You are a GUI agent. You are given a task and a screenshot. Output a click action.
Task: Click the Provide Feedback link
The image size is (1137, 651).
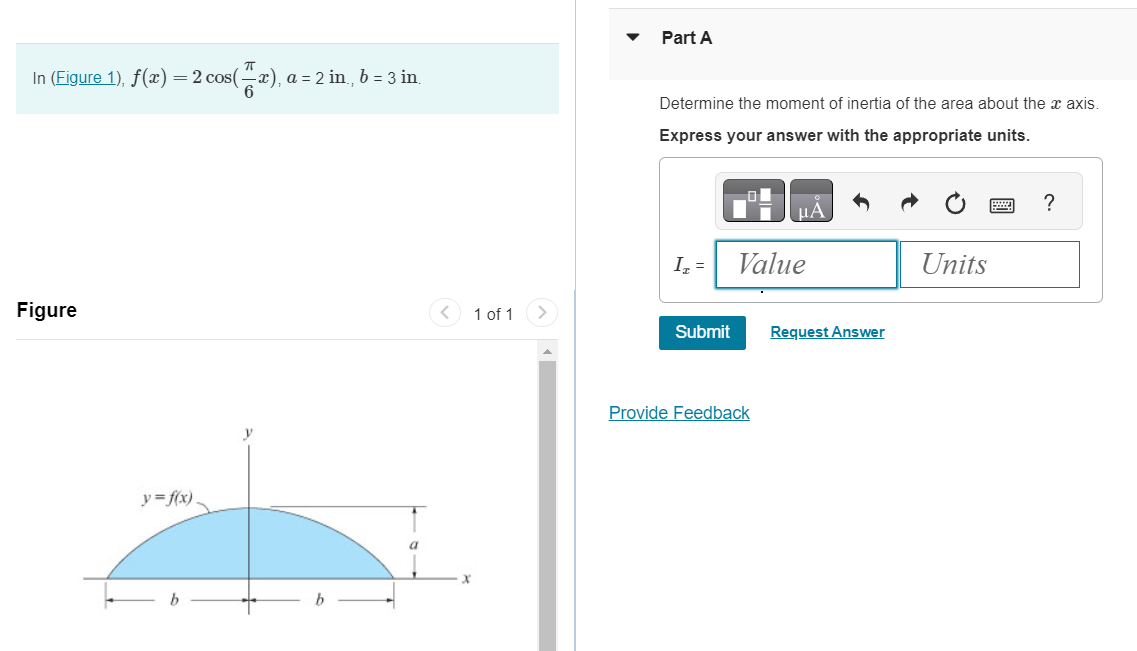(679, 413)
